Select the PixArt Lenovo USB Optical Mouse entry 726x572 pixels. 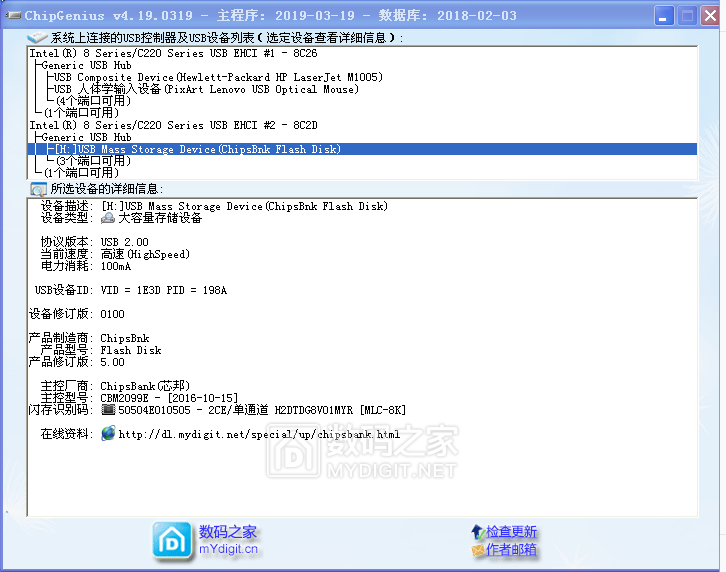206,89
